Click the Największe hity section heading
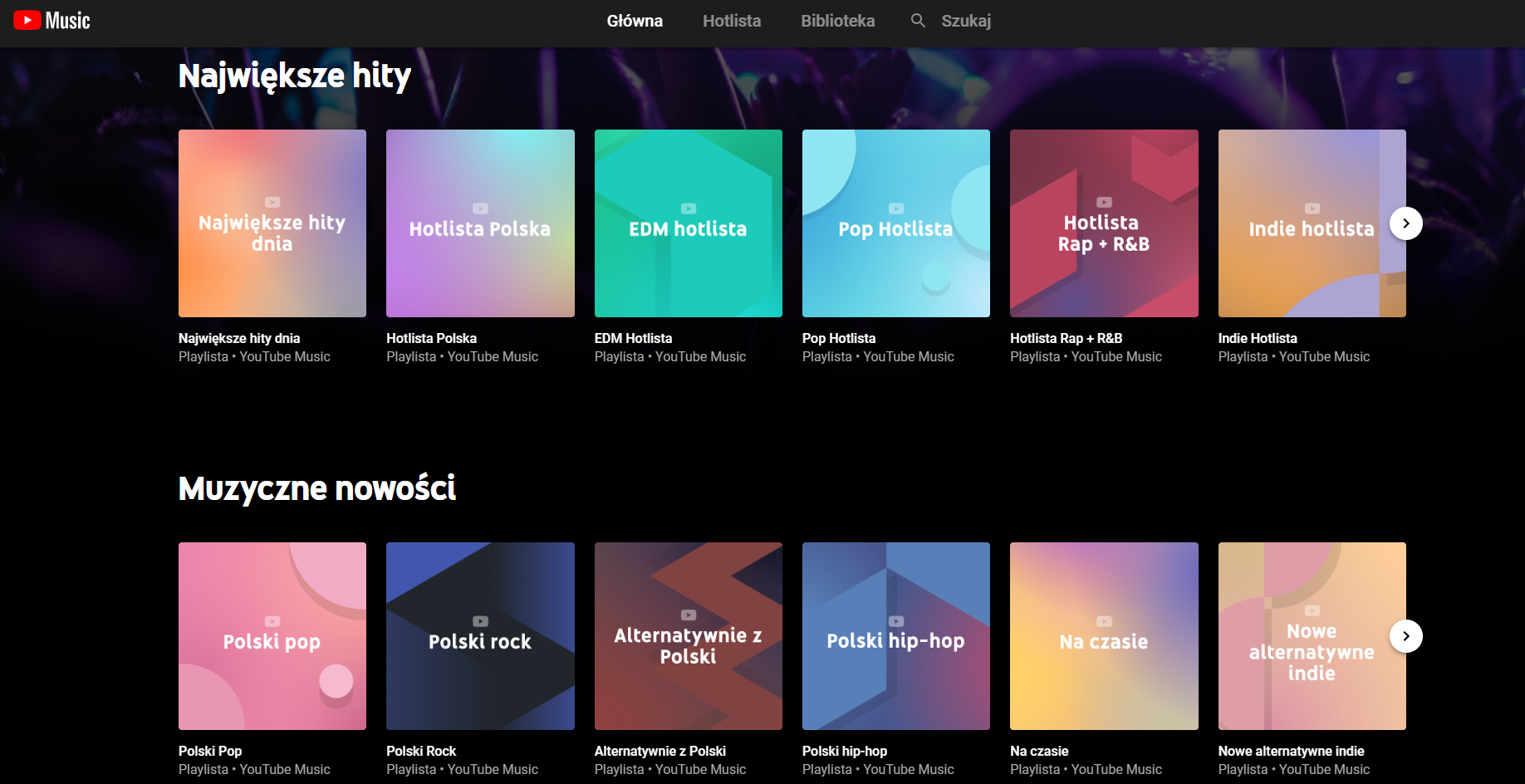Image resolution: width=1525 pixels, height=784 pixels. 295,76
